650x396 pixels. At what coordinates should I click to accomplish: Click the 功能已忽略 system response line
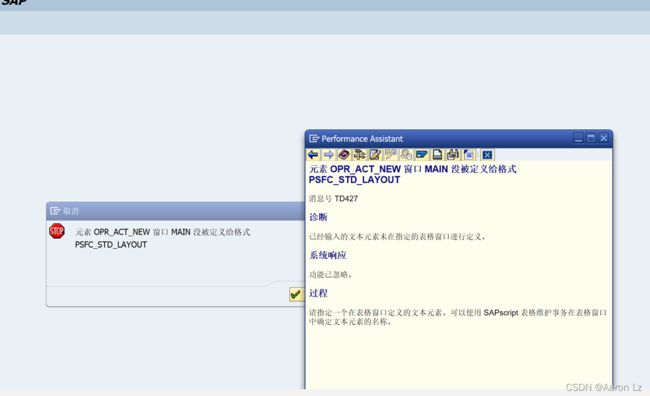[330, 275]
